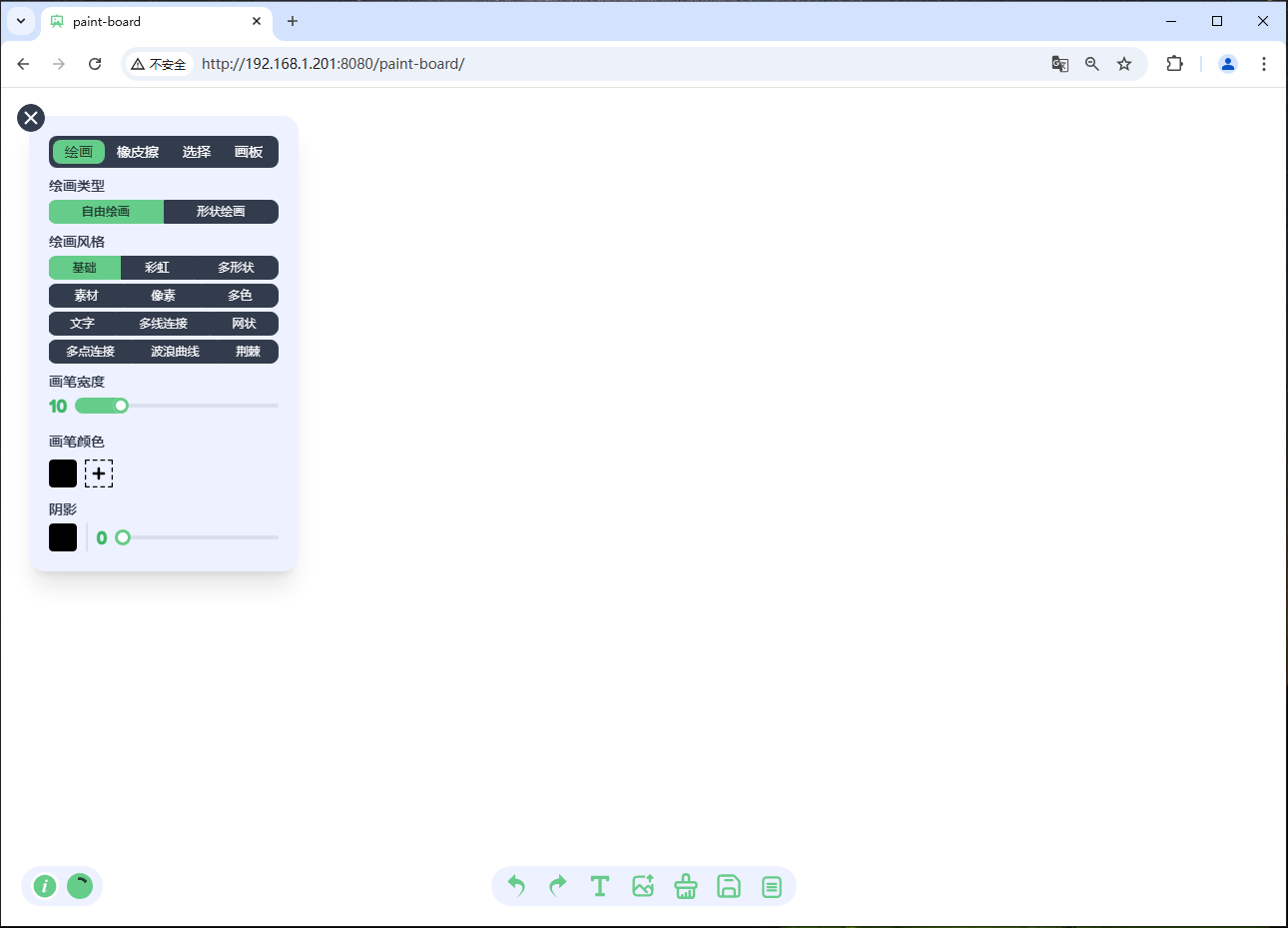The height and width of the screenshot is (928, 1288).
Task: Open the black 画笔颜色 color swatch
Action: click(x=63, y=473)
